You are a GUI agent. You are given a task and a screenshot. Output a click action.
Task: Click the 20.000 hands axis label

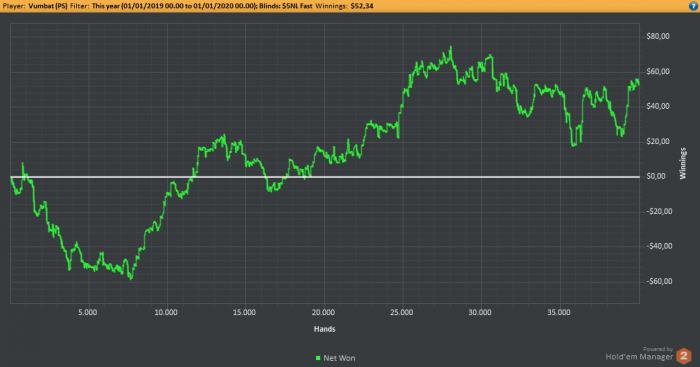pyautogui.click(x=323, y=313)
